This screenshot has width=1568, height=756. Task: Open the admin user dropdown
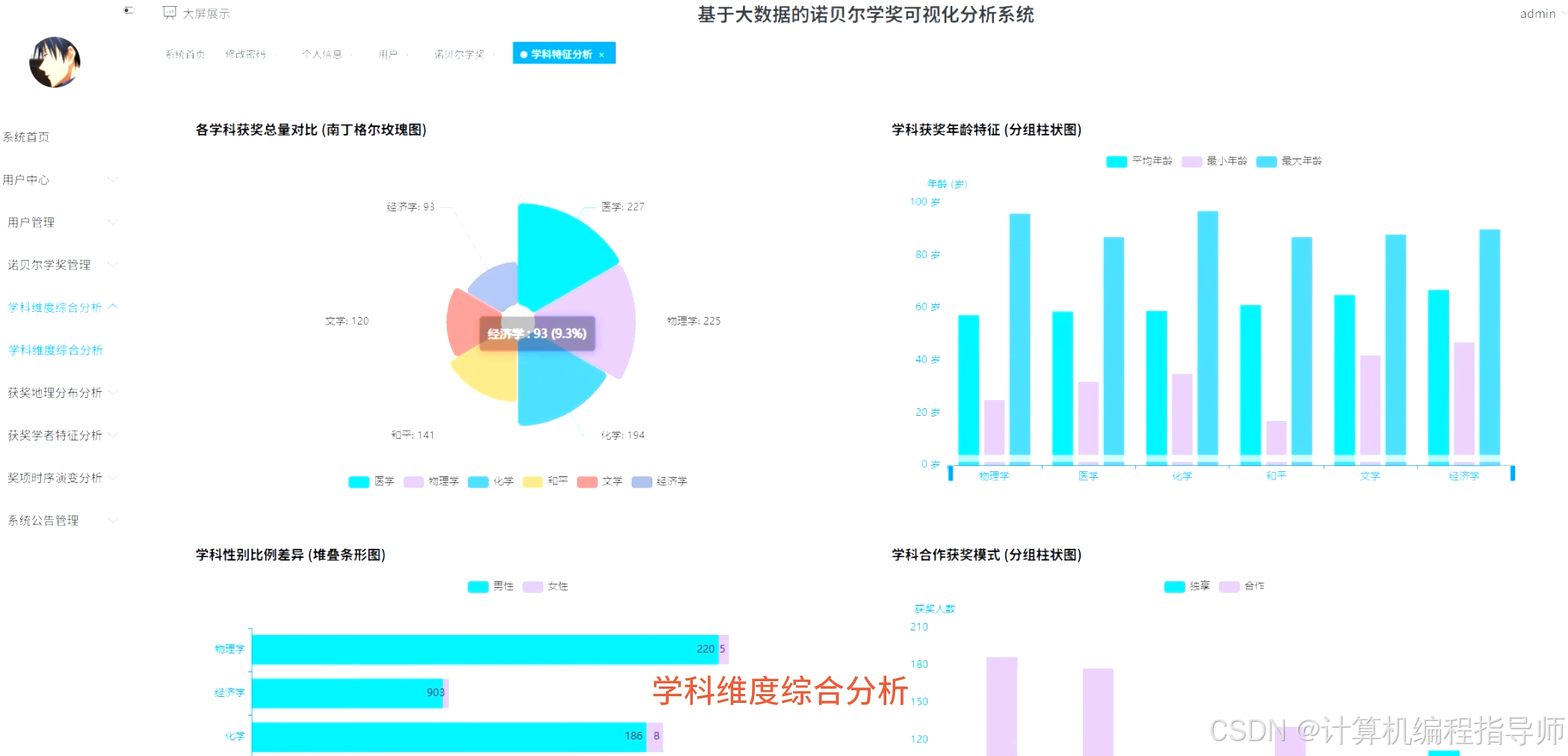coord(1542,13)
